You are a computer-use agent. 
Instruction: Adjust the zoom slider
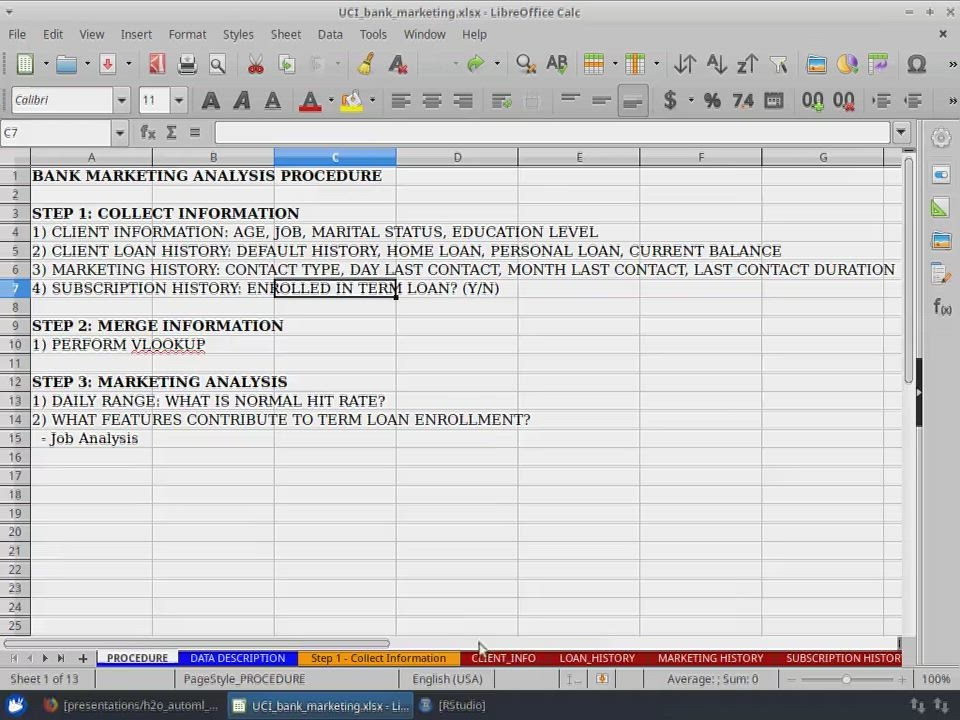click(x=846, y=679)
